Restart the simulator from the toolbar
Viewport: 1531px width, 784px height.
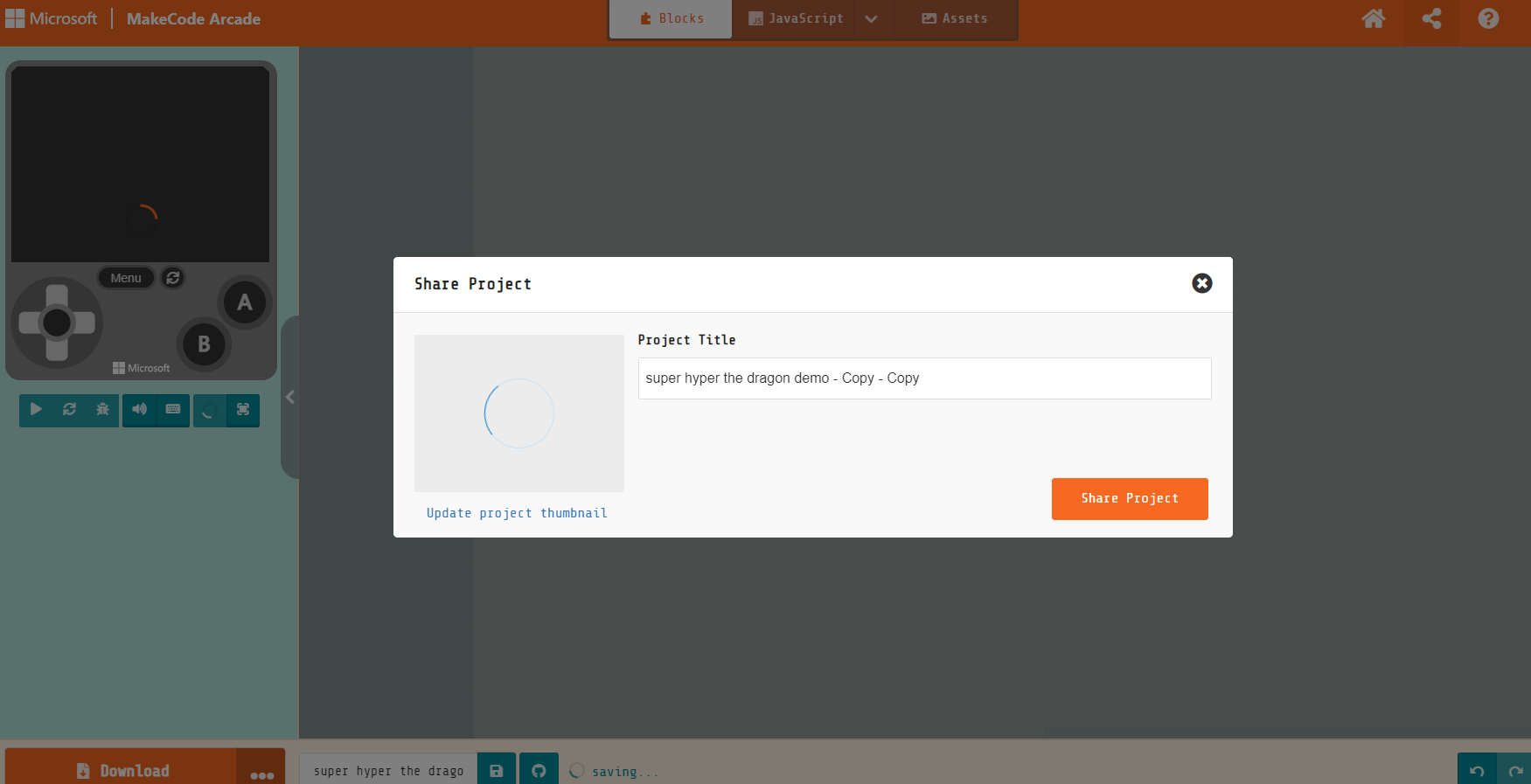pyautogui.click(x=69, y=410)
